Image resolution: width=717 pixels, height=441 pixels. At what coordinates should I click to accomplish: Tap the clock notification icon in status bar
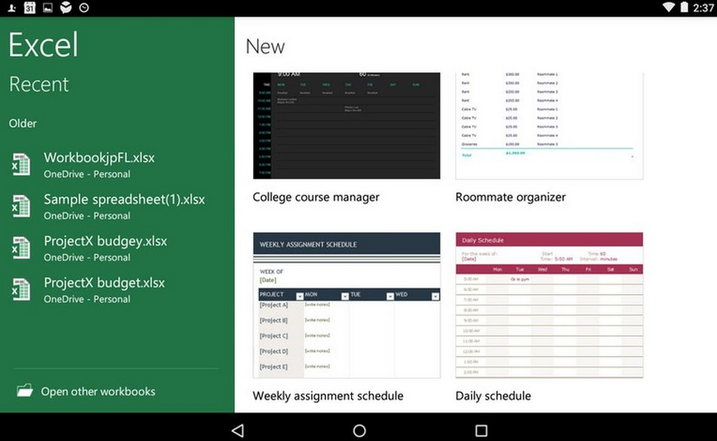tap(84, 7)
